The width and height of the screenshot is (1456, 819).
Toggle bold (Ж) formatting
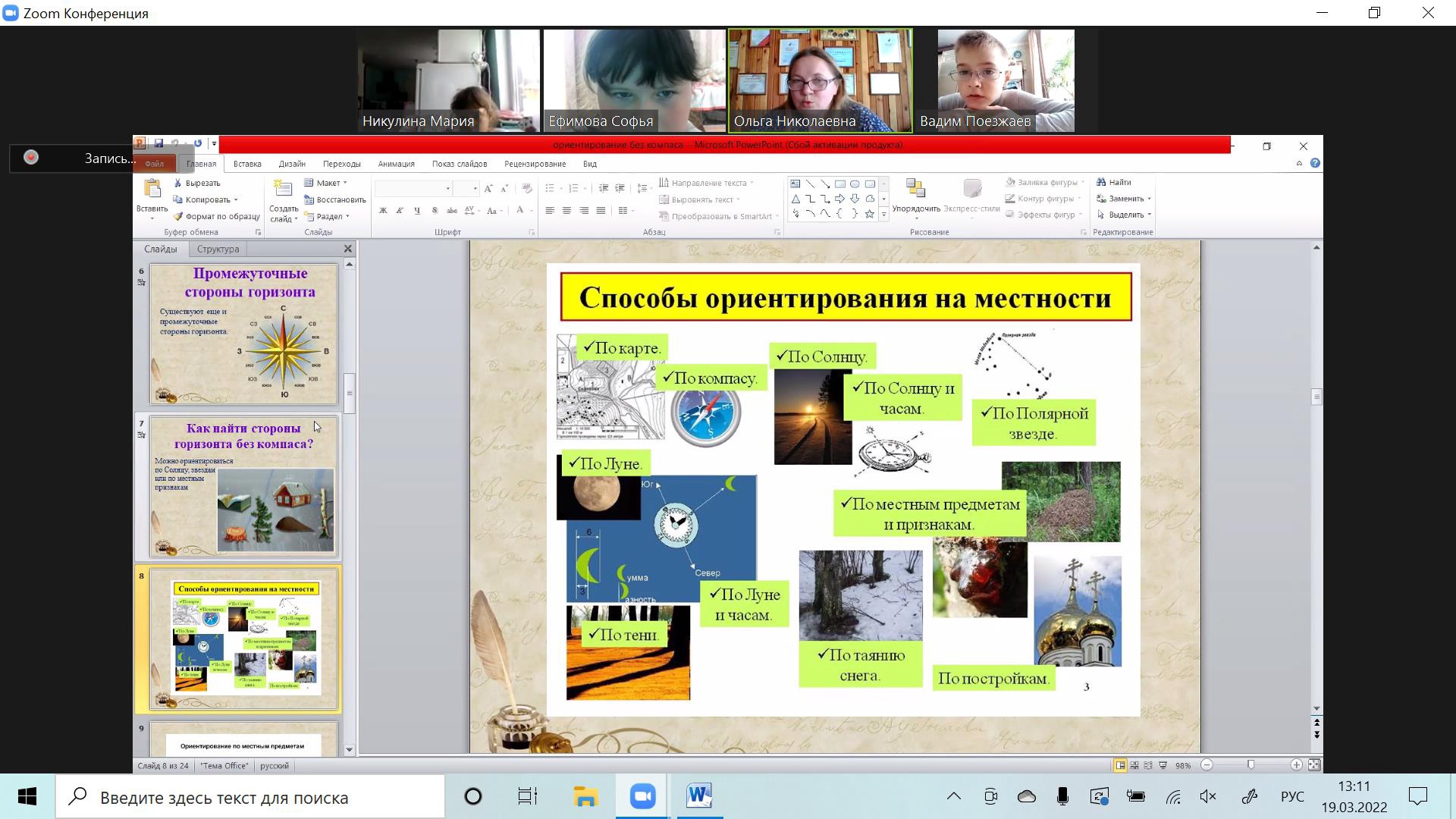tap(383, 211)
